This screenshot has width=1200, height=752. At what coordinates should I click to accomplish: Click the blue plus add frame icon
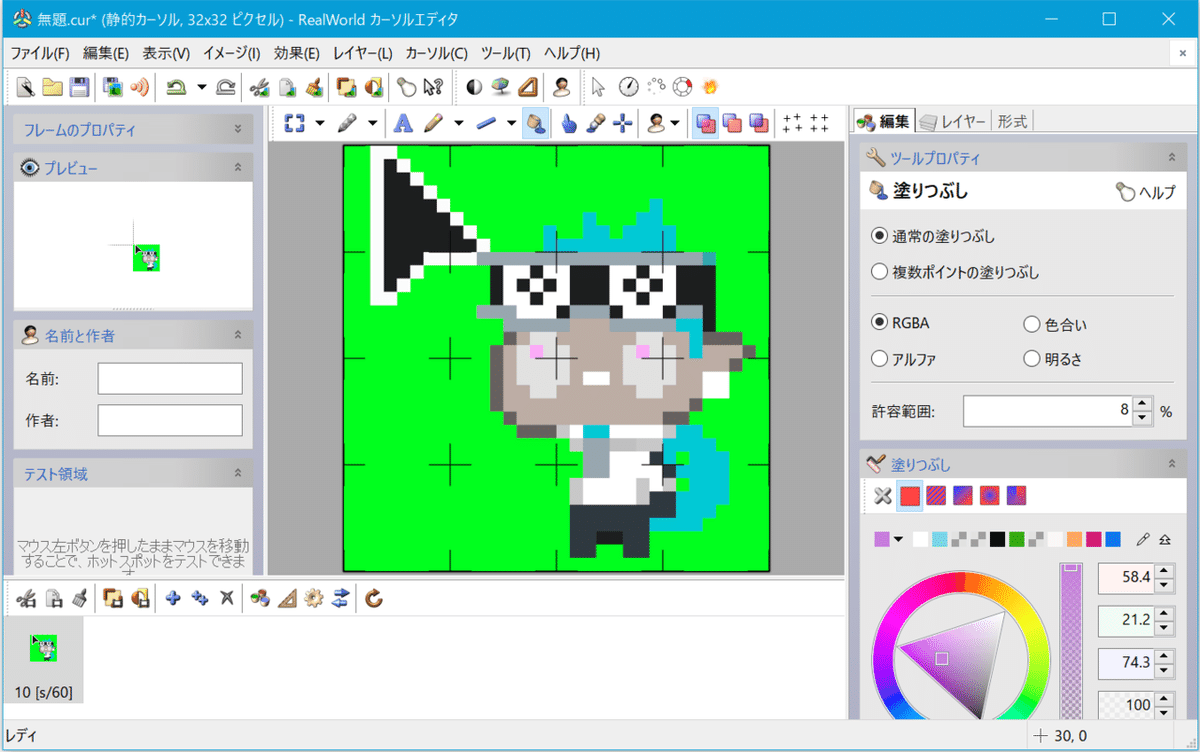[x=172, y=598]
